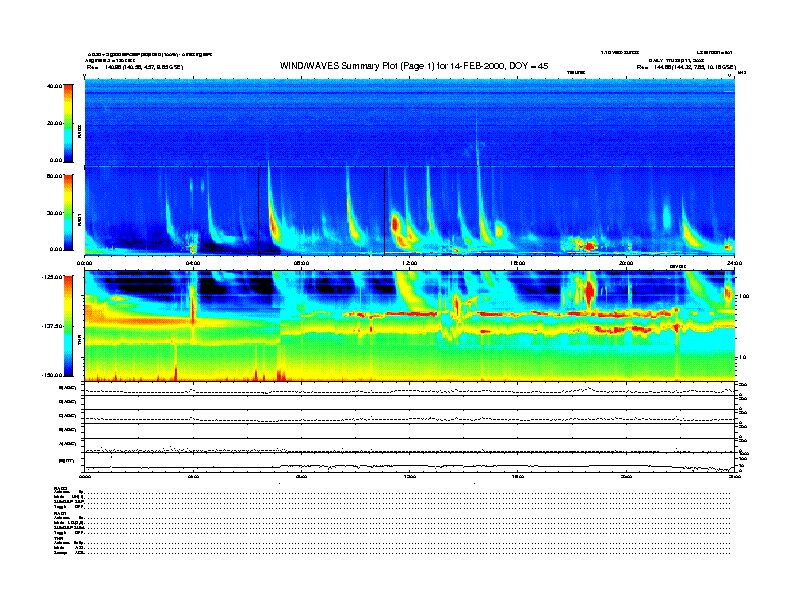Click the -150.00 label on TNR scale
This screenshot has height=612, width=792.
pyautogui.click(x=52, y=375)
